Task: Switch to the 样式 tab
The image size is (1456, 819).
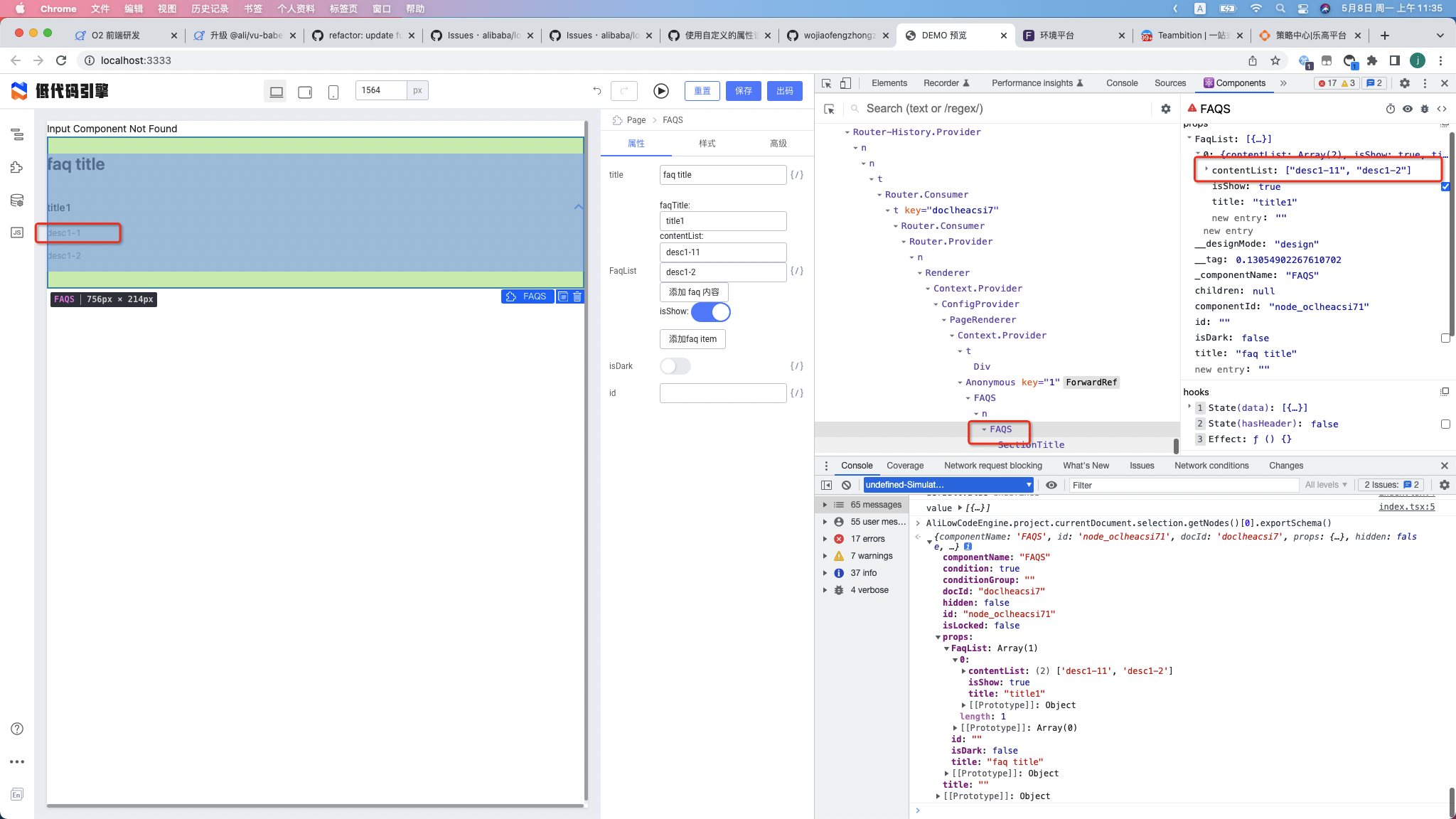Action: click(x=707, y=144)
